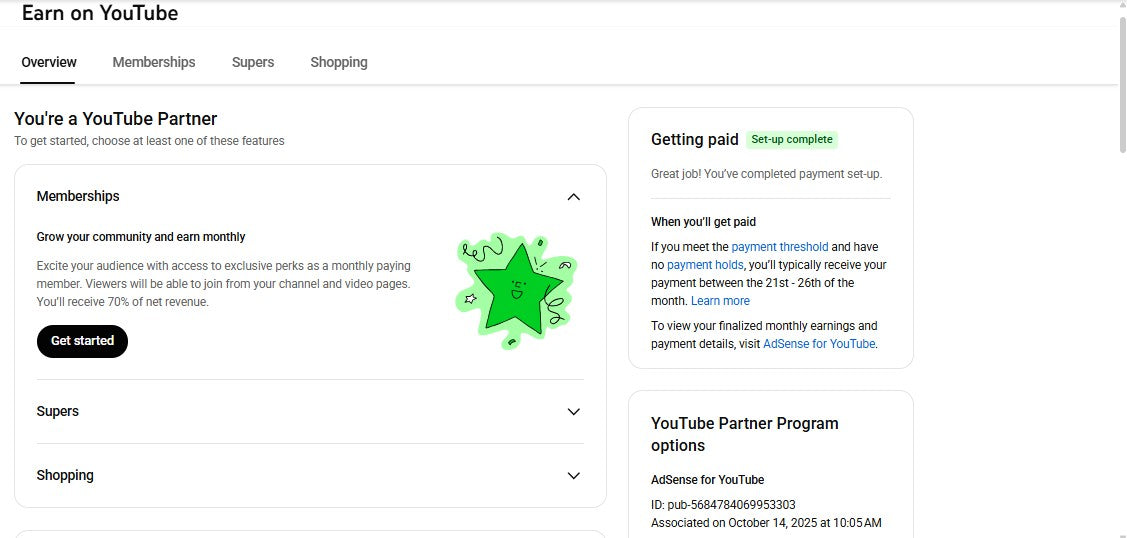Image resolution: width=1127 pixels, height=538 pixels.
Task: Click the YouTube Partner Program options heading
Action: 744,434
